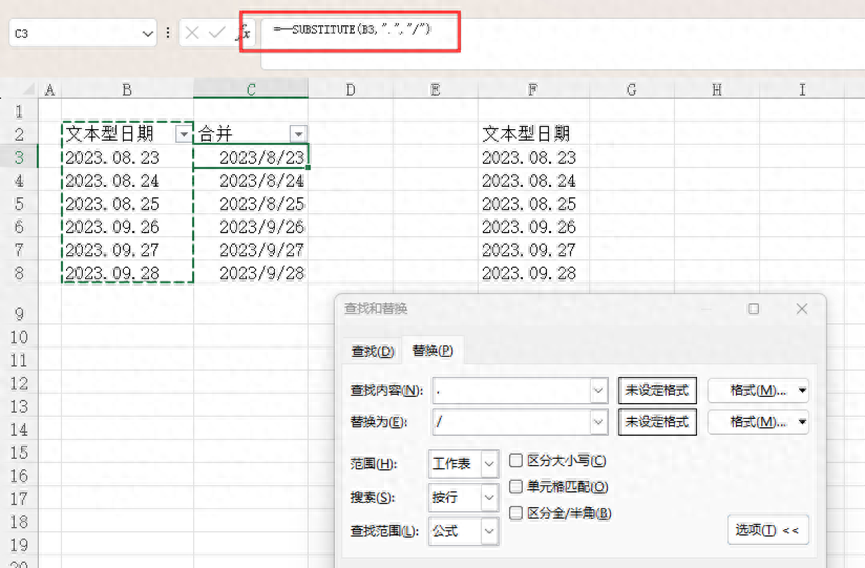Screen dimensions: 865x568
Task: Enable the 区分大小写 checkbox
Action: (x=515, y=460)
